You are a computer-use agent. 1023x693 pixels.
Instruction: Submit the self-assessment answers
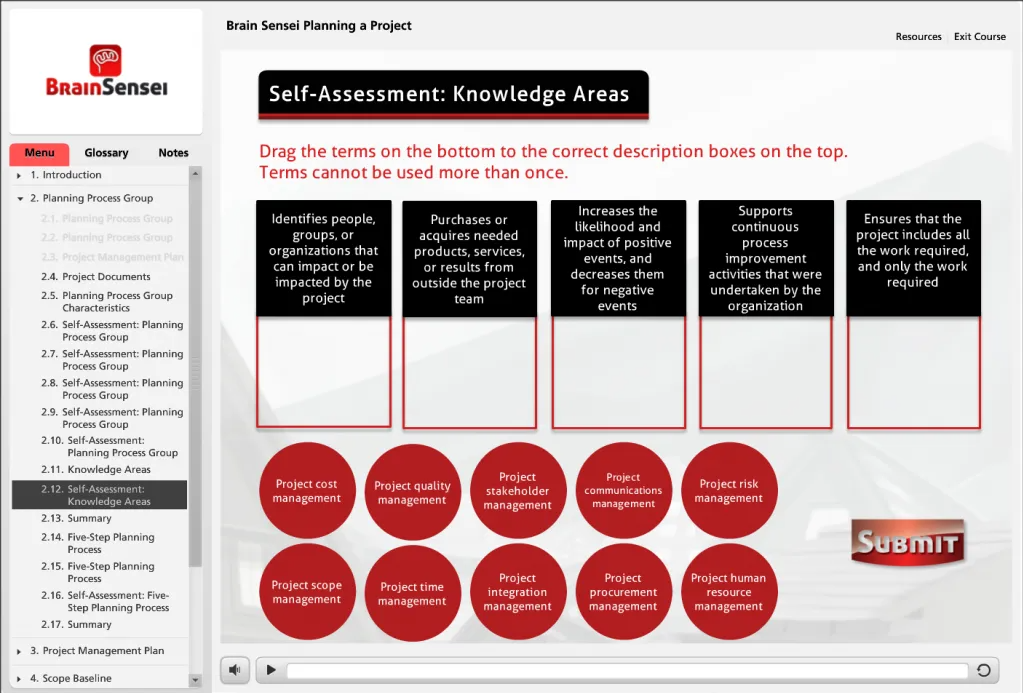coord(907,543)
